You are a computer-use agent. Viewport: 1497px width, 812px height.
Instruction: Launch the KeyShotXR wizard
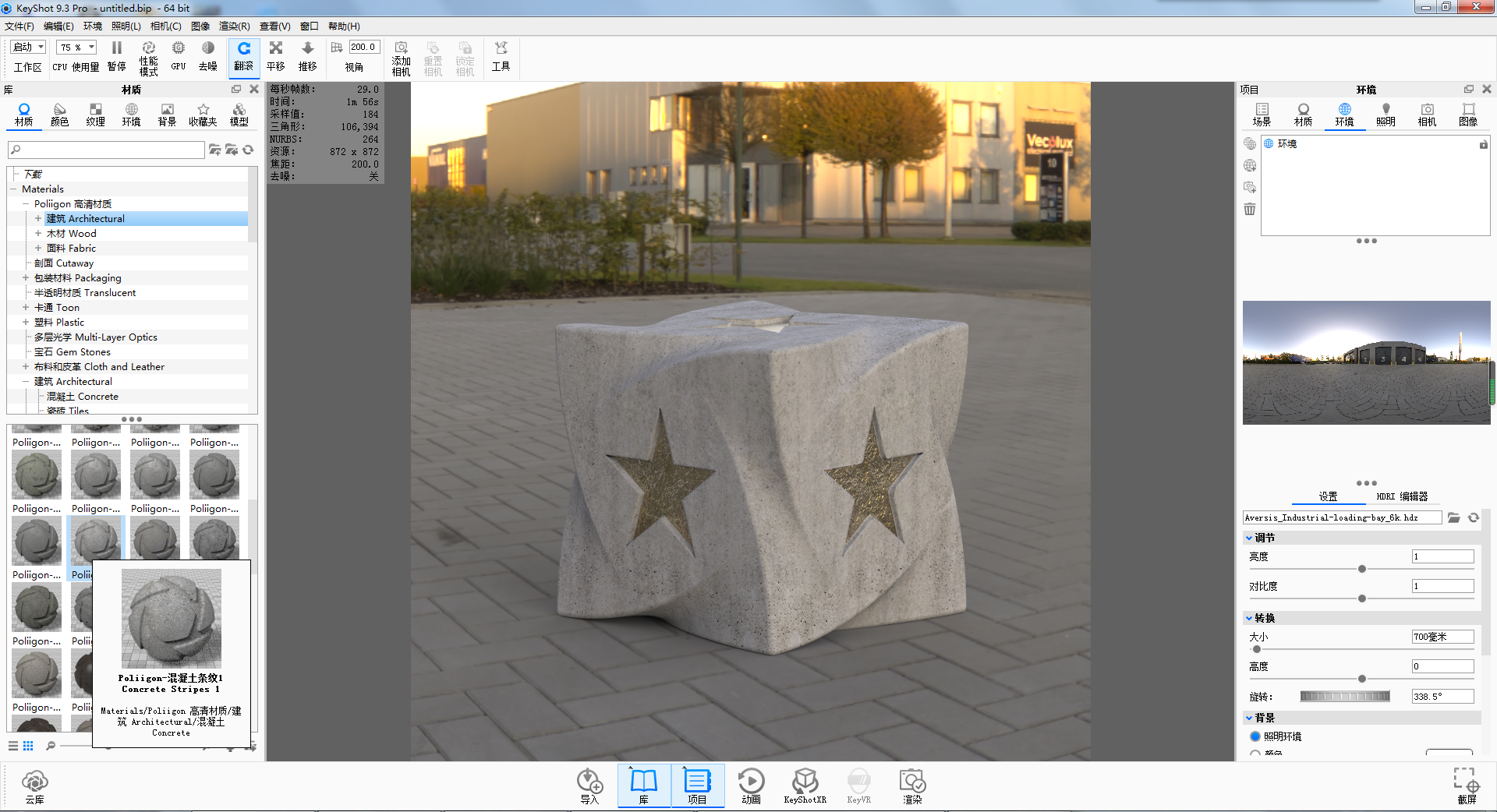click(805, 786)
